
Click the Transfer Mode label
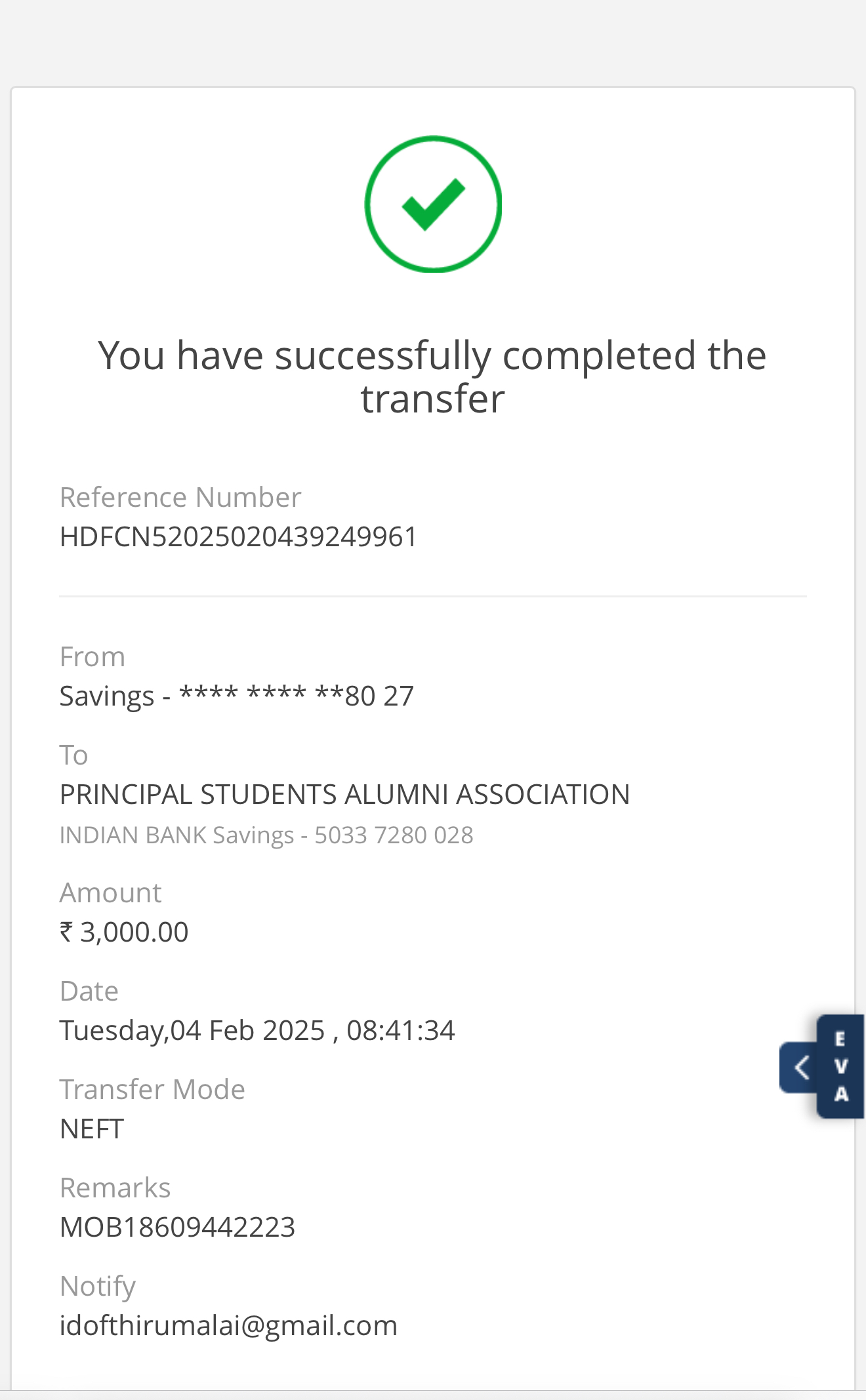pyautogui.click(x=152, y=1089)
